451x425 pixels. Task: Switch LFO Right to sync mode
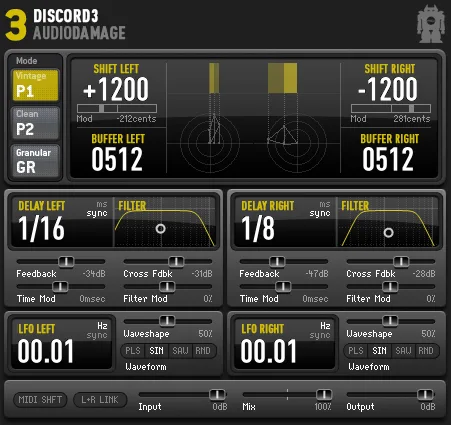click(x=320, y=335)
